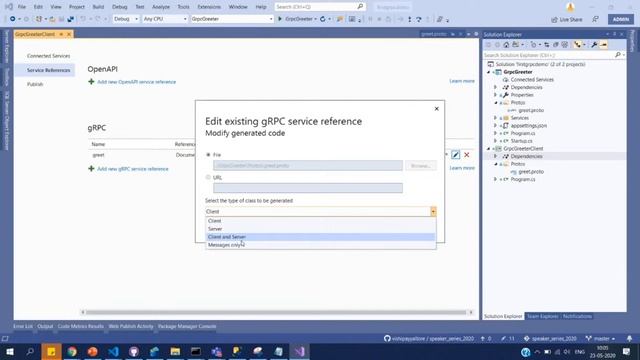640x360 pixels.
Task: Switch to Team Explorer tab
Action: [x=542, y=316]
